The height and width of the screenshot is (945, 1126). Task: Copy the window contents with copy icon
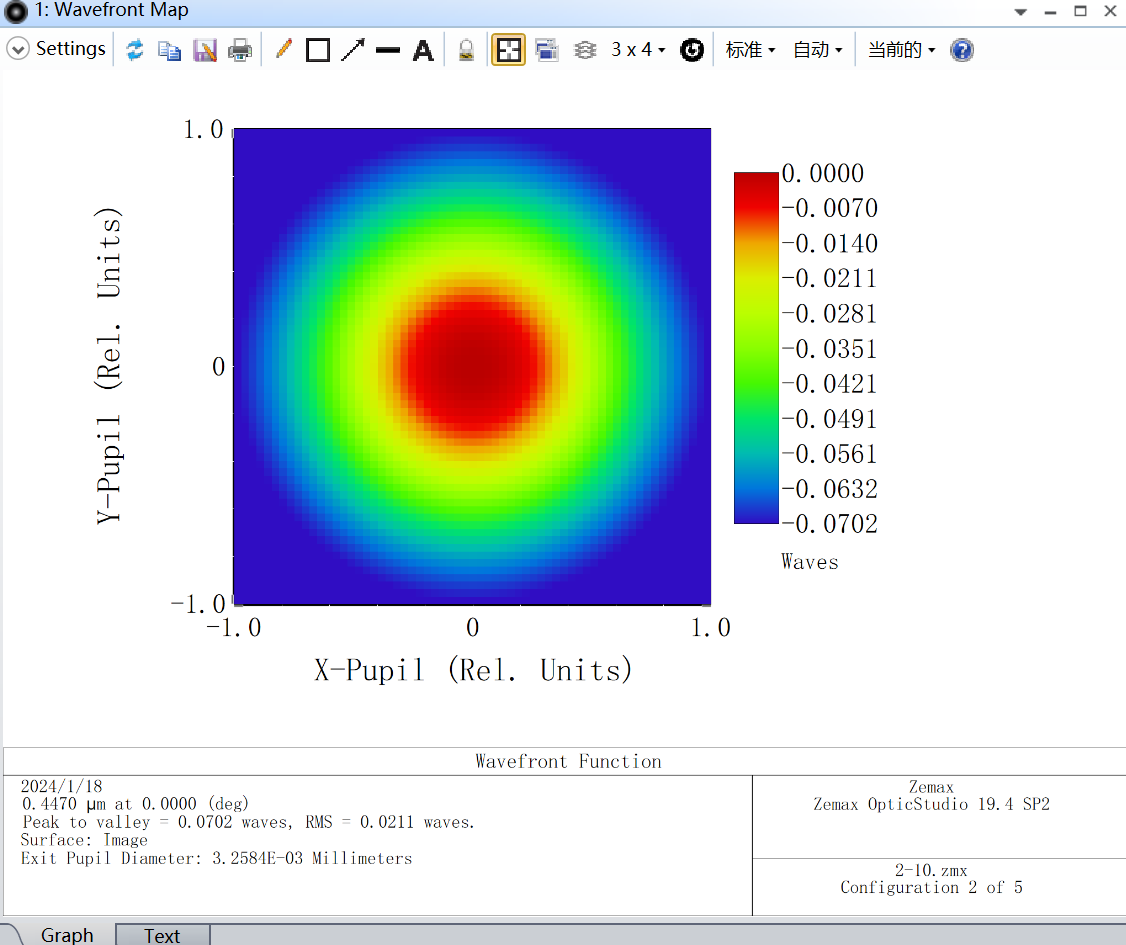169,50
